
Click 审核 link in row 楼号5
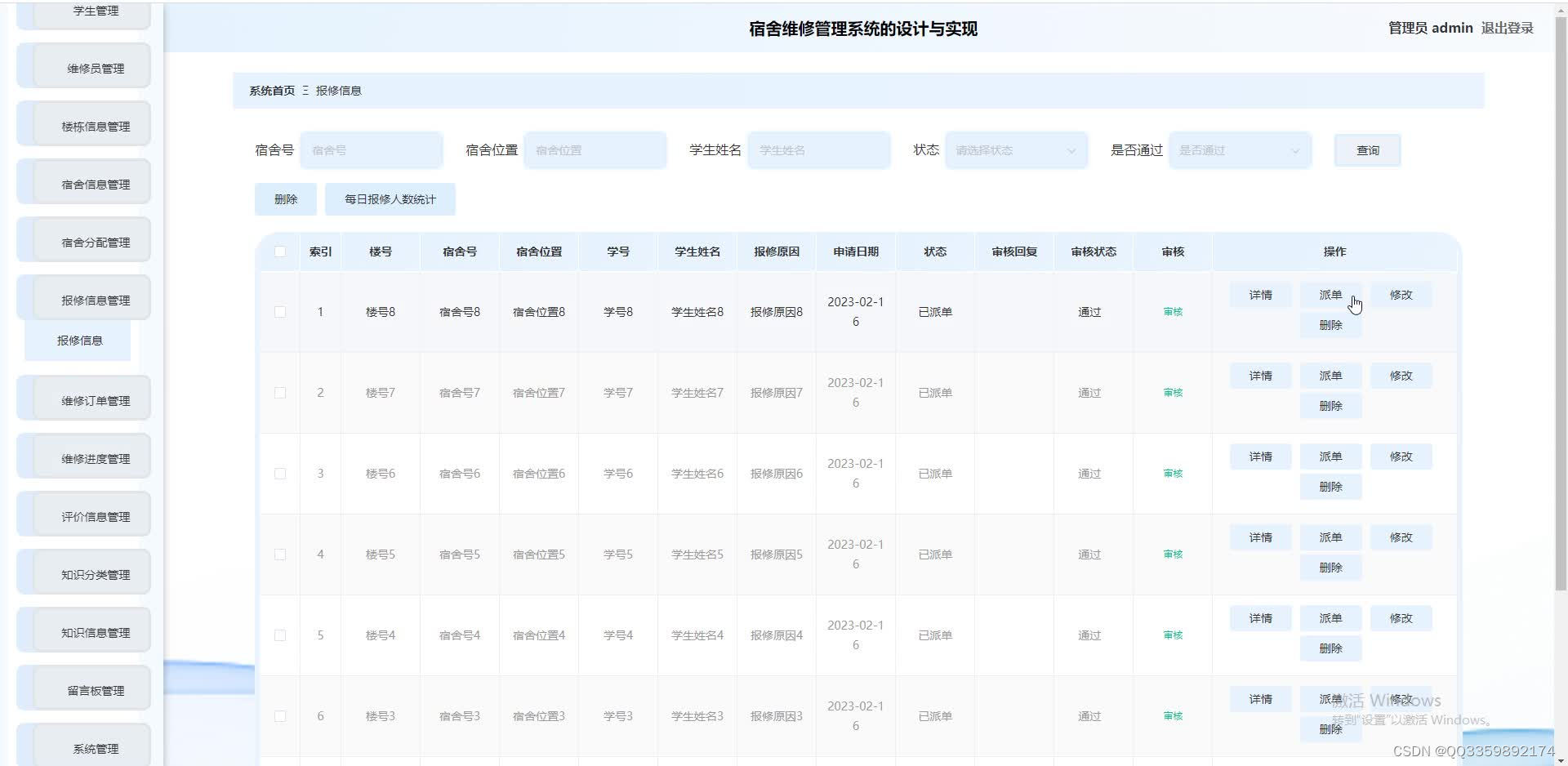click(x=1173, y=554)
